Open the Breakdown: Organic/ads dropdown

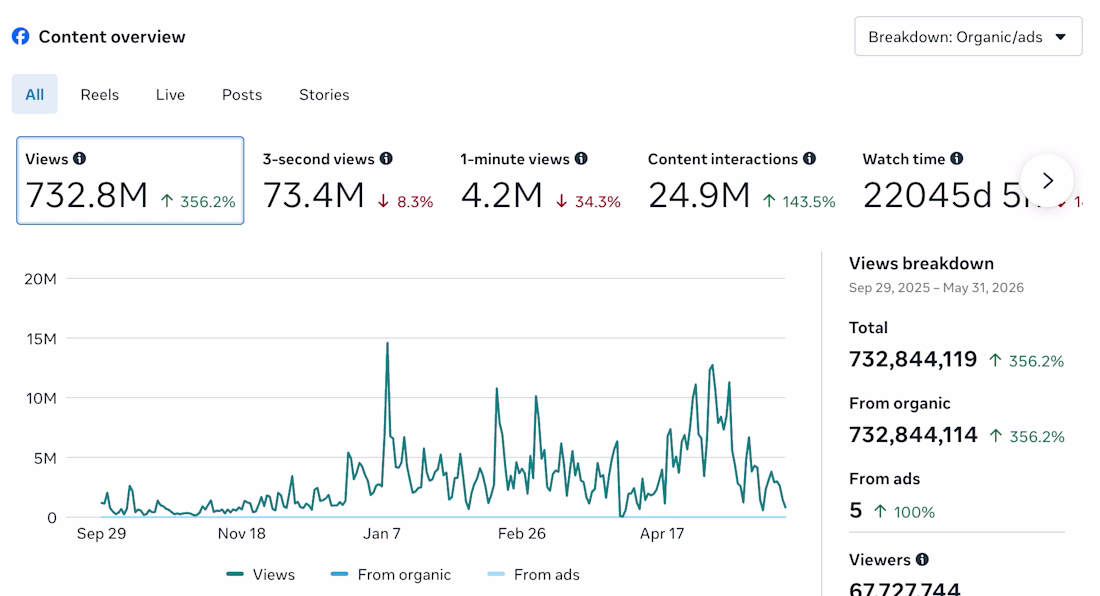pyautogui.click(x=968, y=36)
